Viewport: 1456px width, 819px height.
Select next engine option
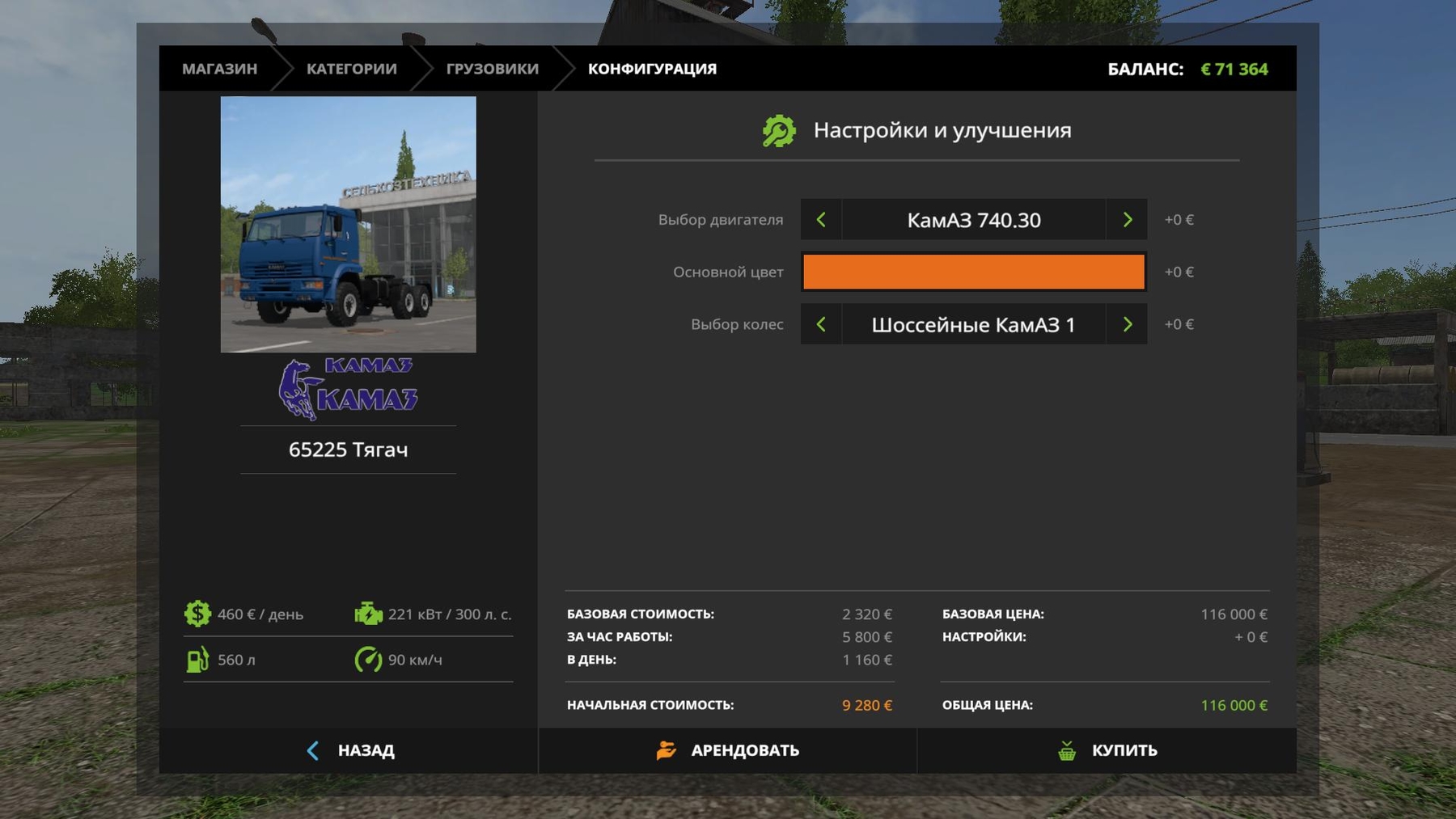[x=1127, y=220]
